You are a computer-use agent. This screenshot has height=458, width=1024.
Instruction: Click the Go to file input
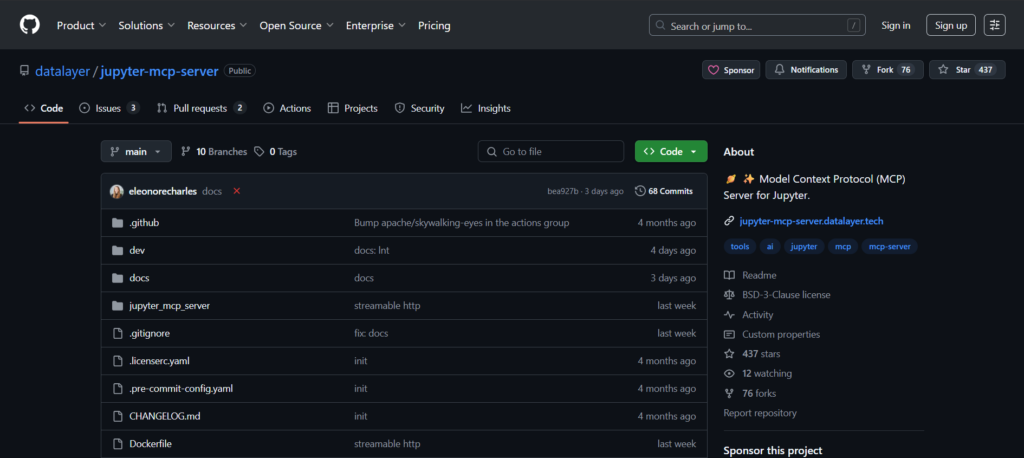coord(551,152)
